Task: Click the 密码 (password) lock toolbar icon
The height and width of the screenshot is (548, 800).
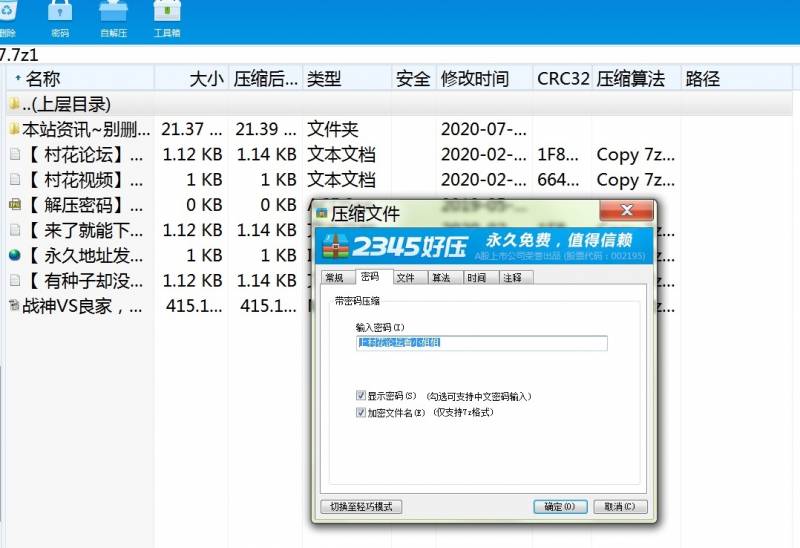Action: tap(60, 11)
